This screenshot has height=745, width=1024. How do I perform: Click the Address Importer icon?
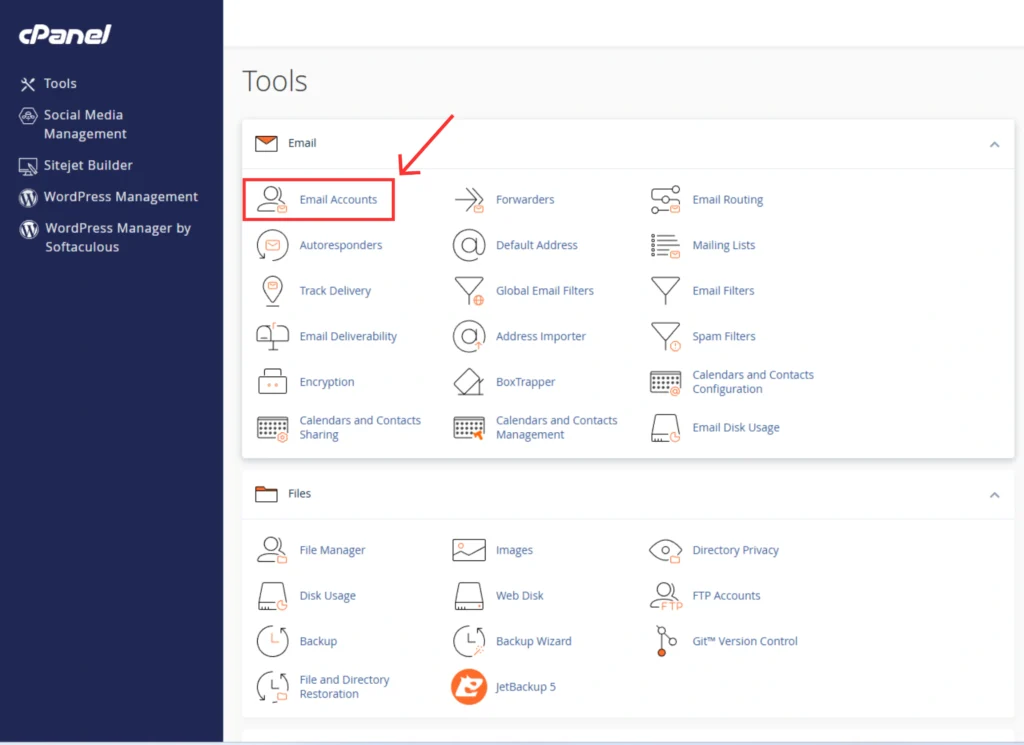click(x=469, y=336)
